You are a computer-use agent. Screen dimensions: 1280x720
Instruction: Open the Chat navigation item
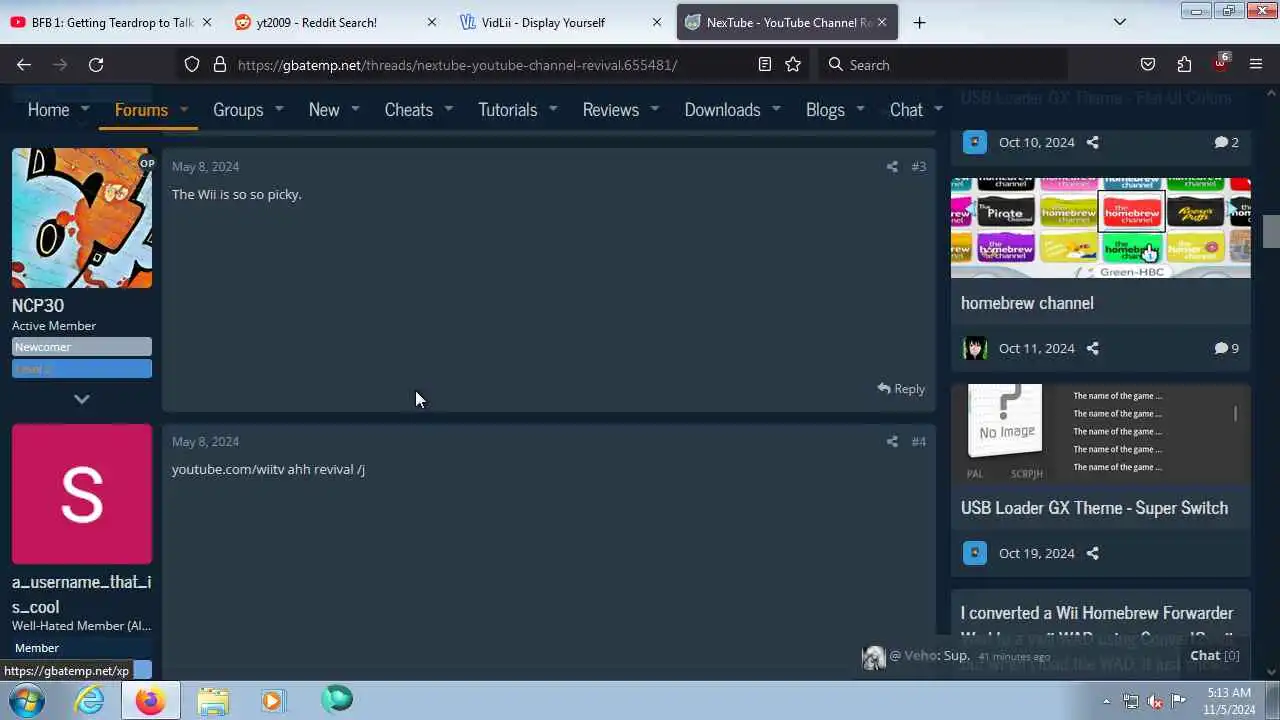point(906,109)
